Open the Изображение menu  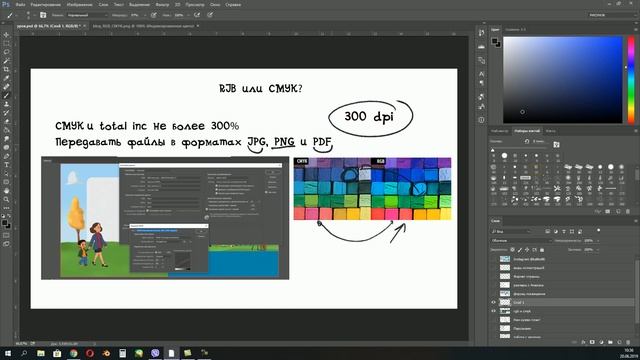[79, 4]
